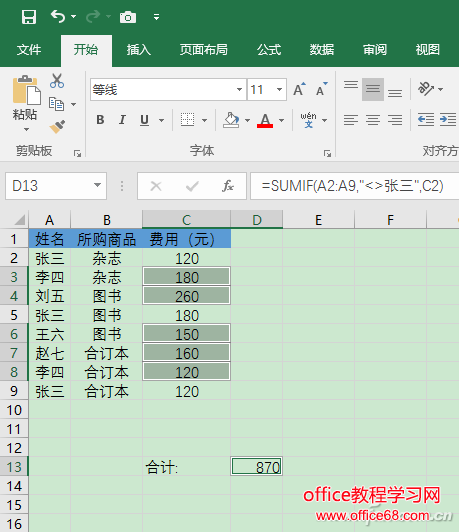The image size is (459, 532).
Task: Click the Copy icon
Action: pos(56,104)
